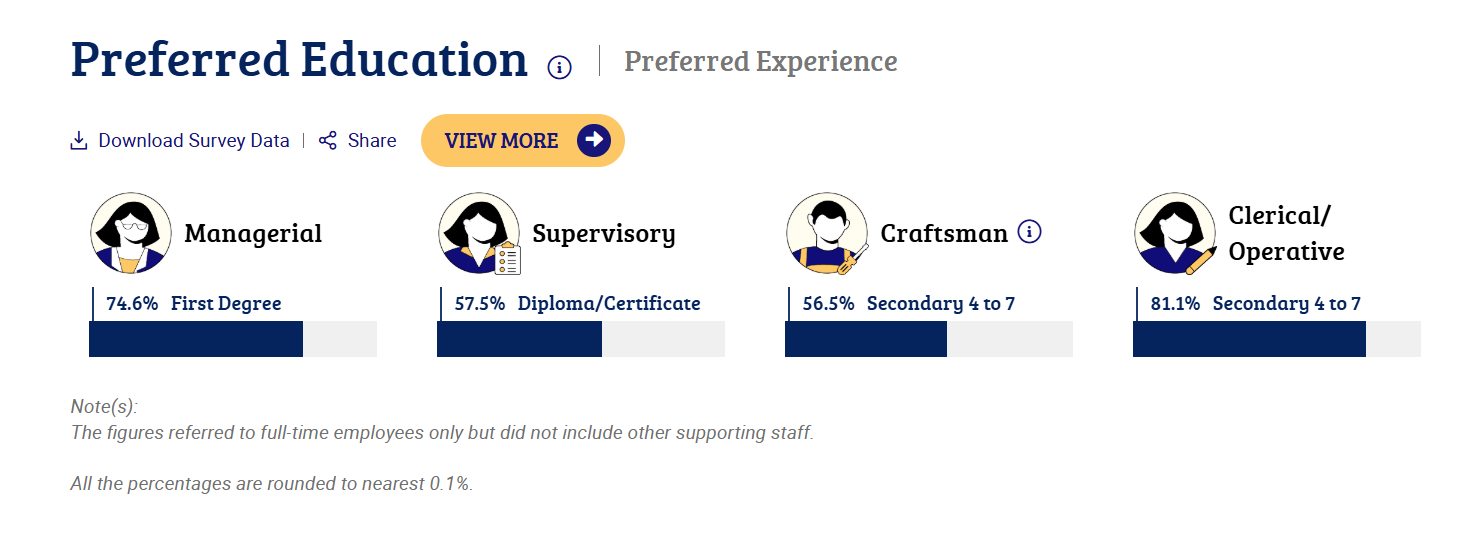This screenshot has height=546, width=1470.
Task: Switch to the Preferred Experience tab
Action: click(760, 61)
